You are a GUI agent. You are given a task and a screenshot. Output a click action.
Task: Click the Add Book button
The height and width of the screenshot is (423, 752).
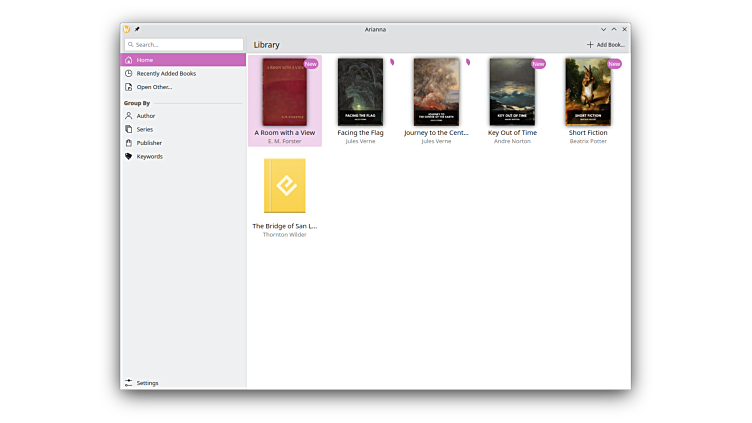tap(606, 45)
